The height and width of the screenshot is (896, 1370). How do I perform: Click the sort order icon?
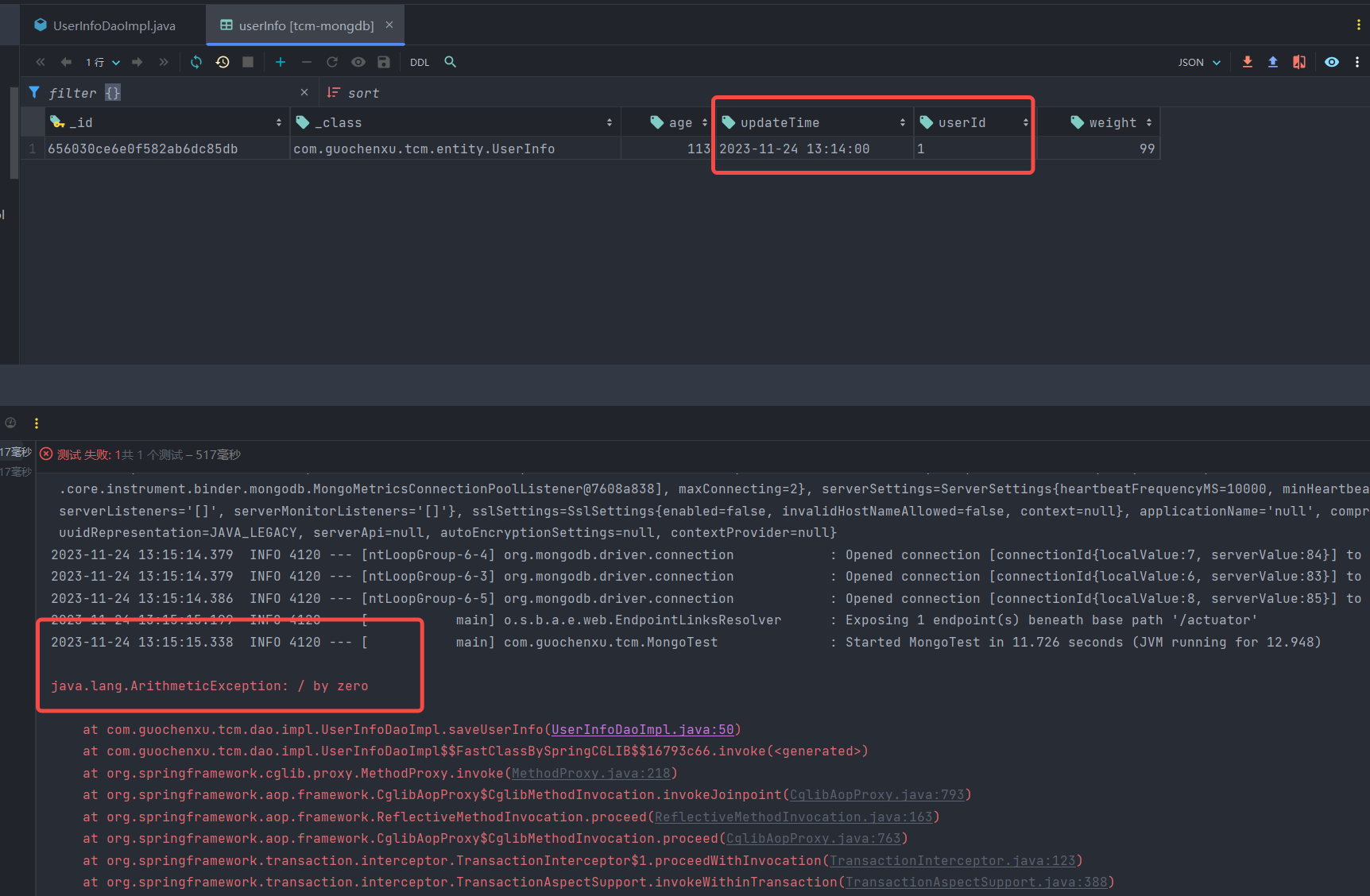(333, 93)
